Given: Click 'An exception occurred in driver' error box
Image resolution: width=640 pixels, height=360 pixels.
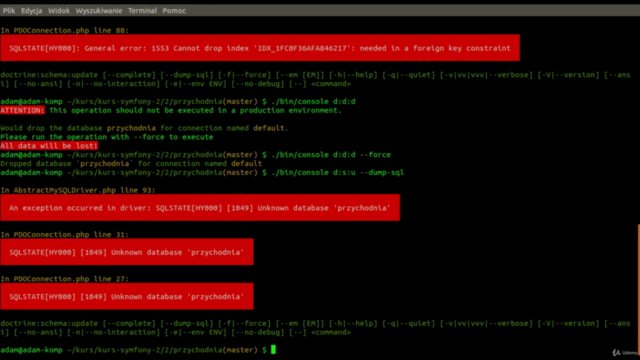Looking at the screenshot, I should [x=200, y=208].
